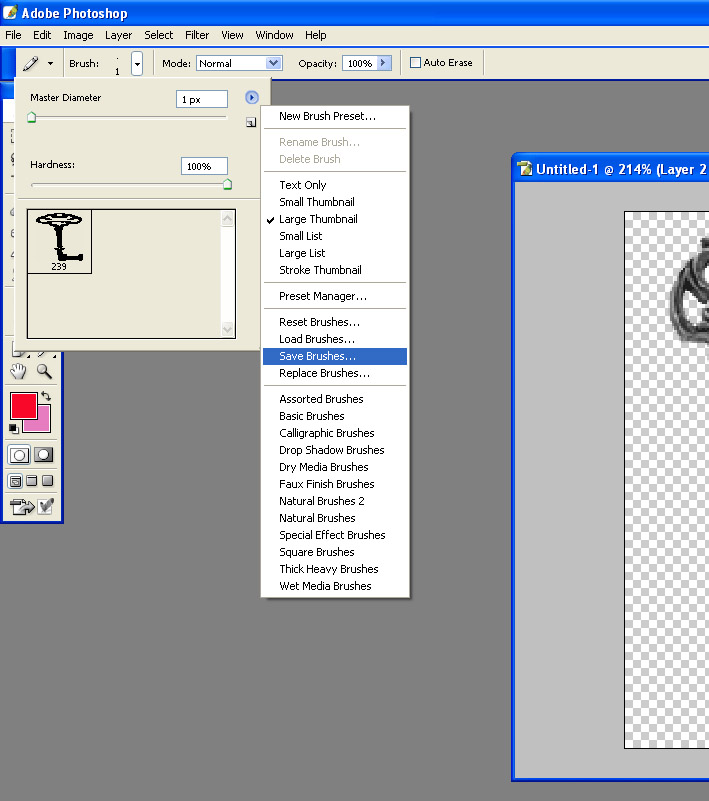709x801 pixels.
Task: Open the Brush picker dropdown arrow
Action: pyautogui.click(x=136, y=63)
